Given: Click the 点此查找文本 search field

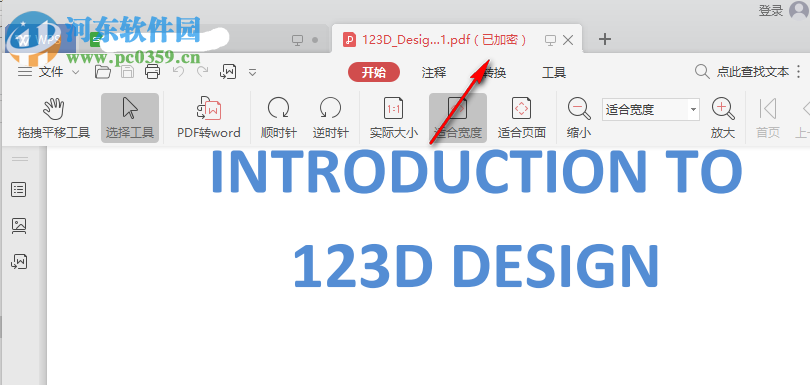Looking at the screenshot, I should pyautogui.click(x=753, y=72).
